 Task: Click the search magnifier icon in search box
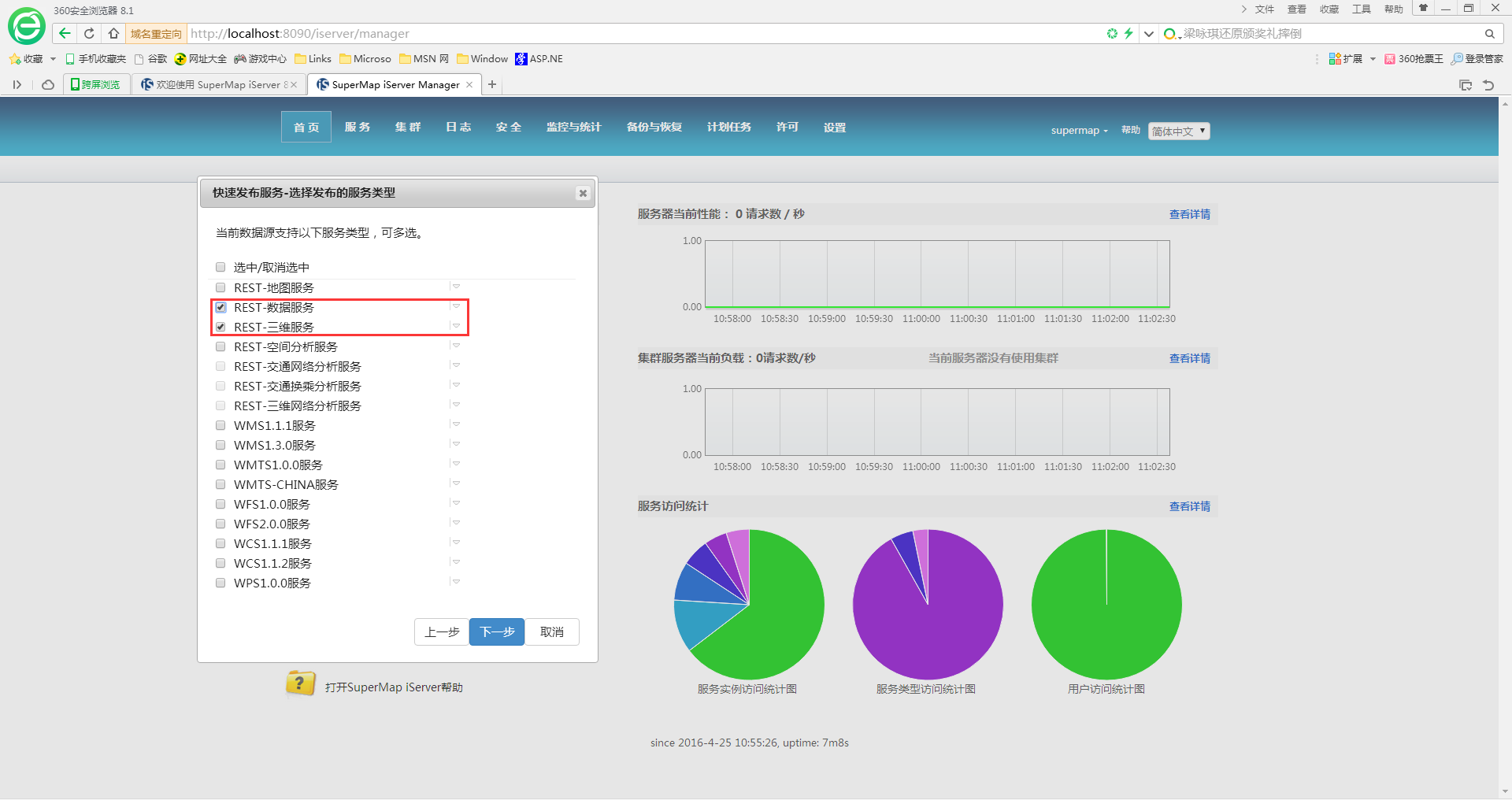coord(1489,34)
